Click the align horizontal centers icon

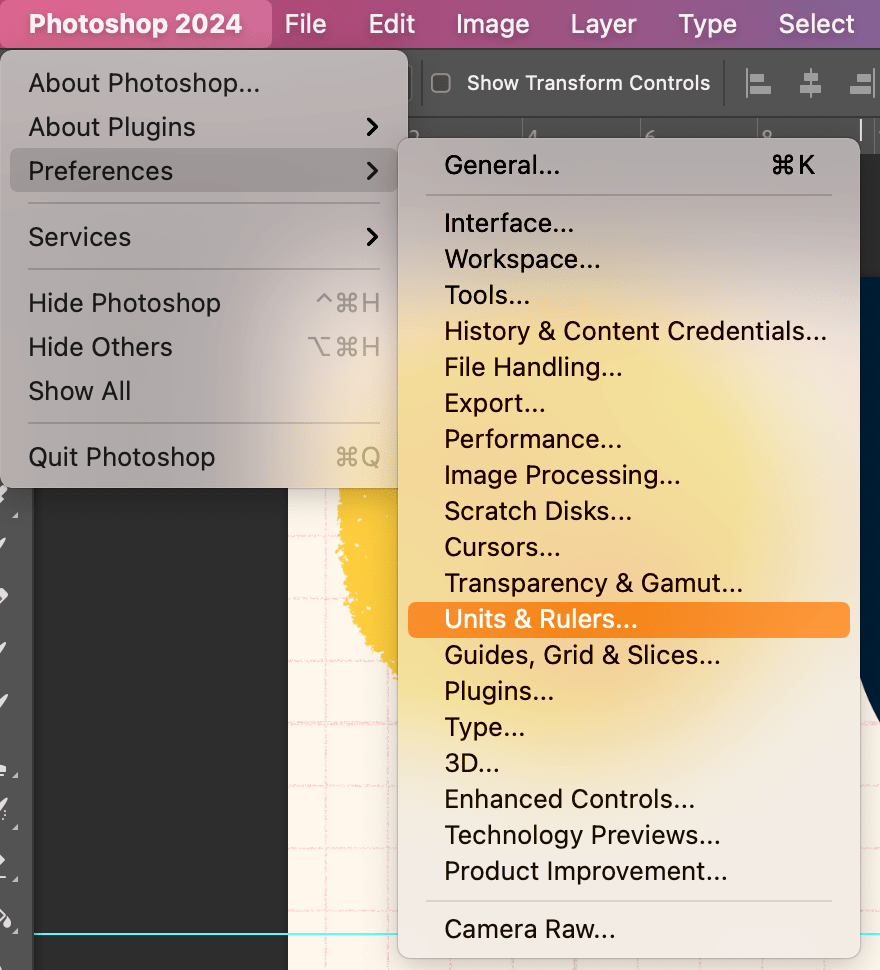tap(810, 83)
